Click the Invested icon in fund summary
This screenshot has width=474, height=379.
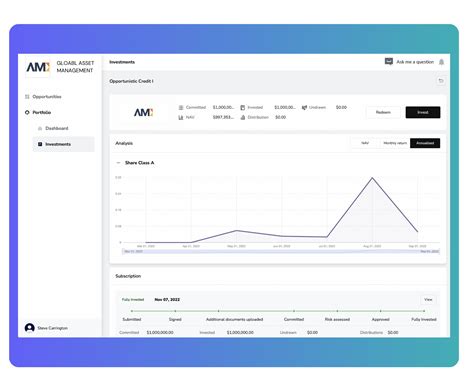[243, 107]
